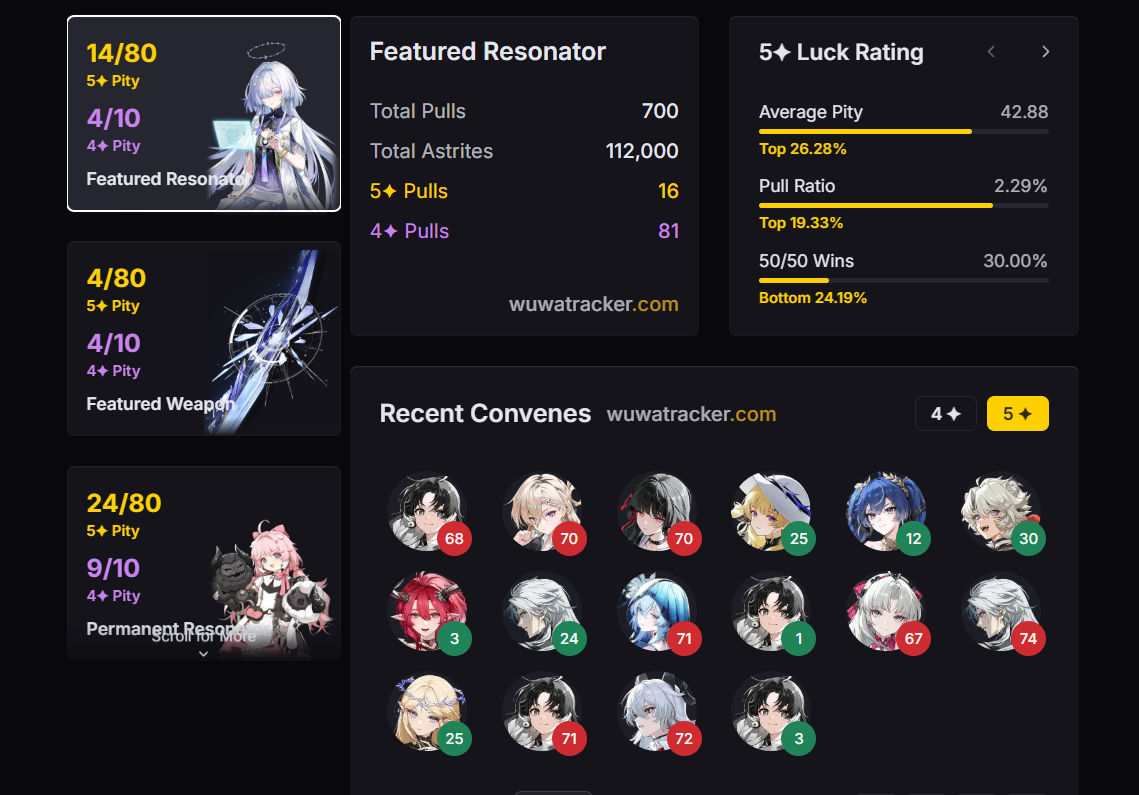The image size is (1139, 795).
Task: Click the 50/50 Wins progress bar
Action: 904,281
